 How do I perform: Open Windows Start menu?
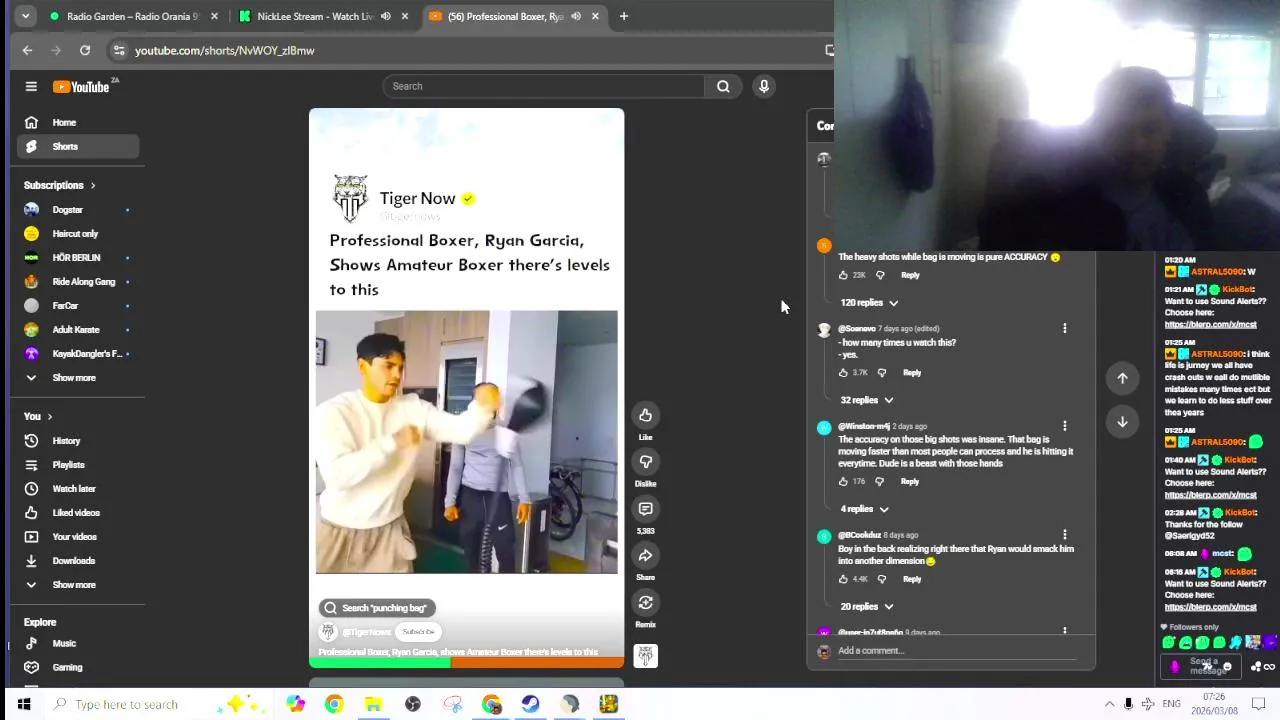[x=24, y=705]
